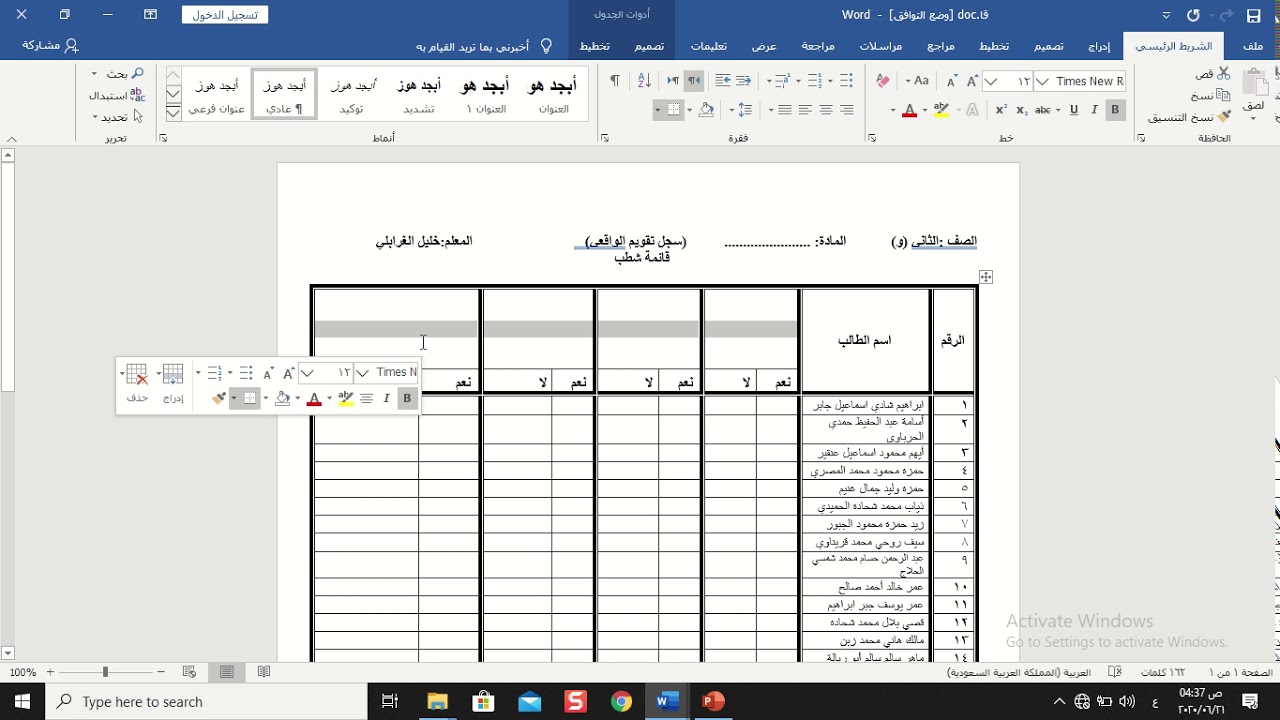Click the Paste (لصق) clipboard icon
This screenshot has height=720, width=1280.
1254,85
